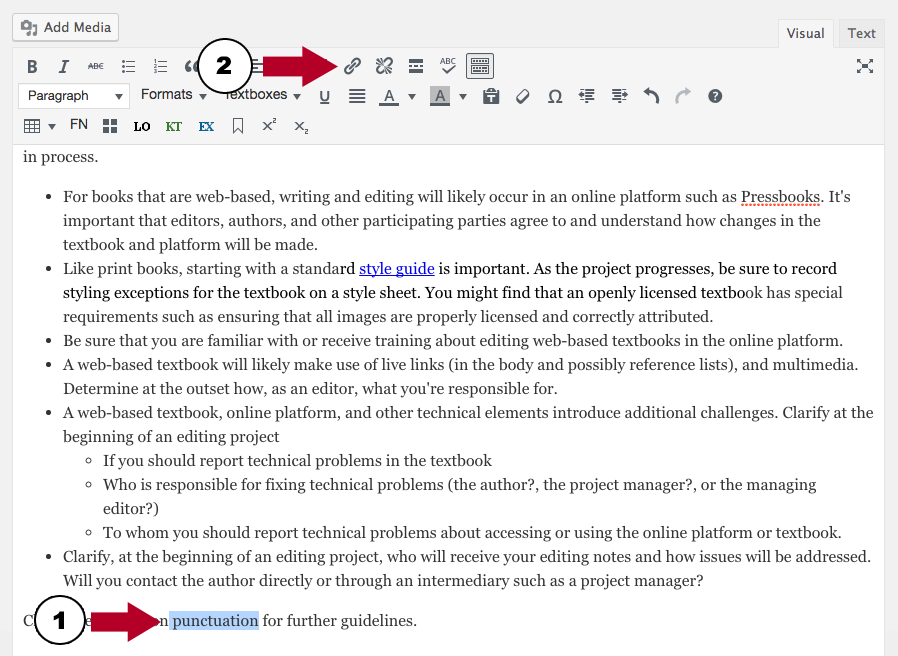
Task: Insert a Read More tag
Action: 416,66
